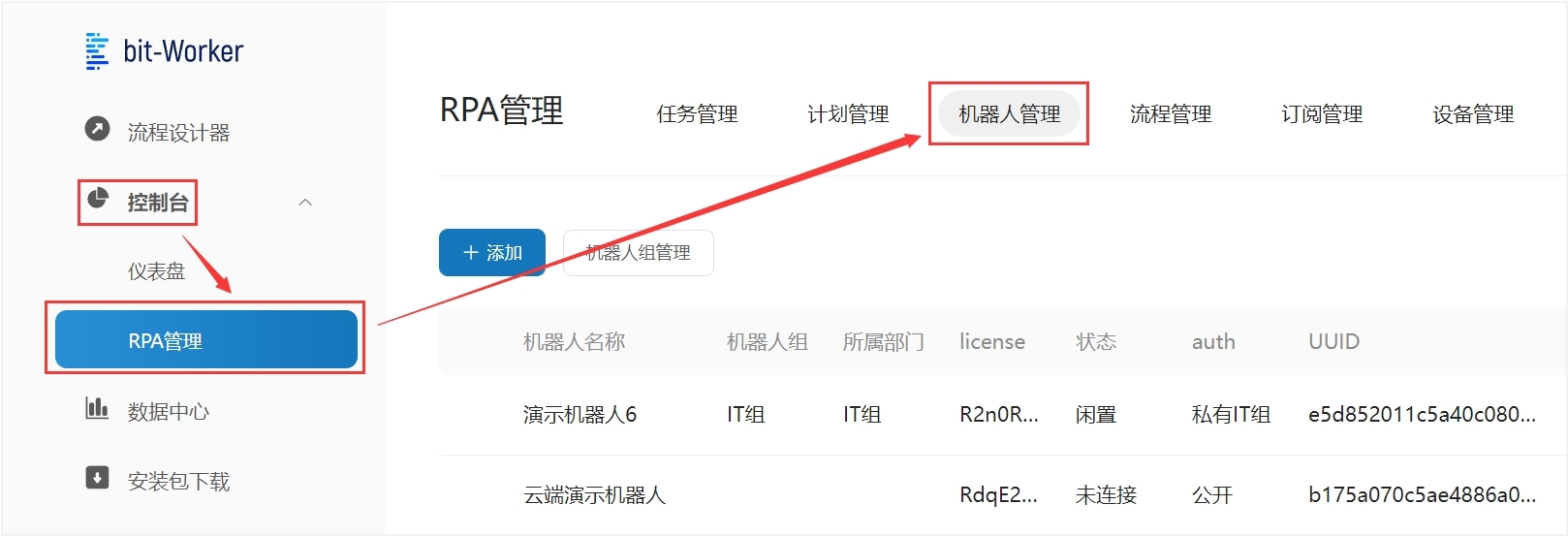Switch to the 任务管理 tab

pyautogui.click(x=697, y=114)
